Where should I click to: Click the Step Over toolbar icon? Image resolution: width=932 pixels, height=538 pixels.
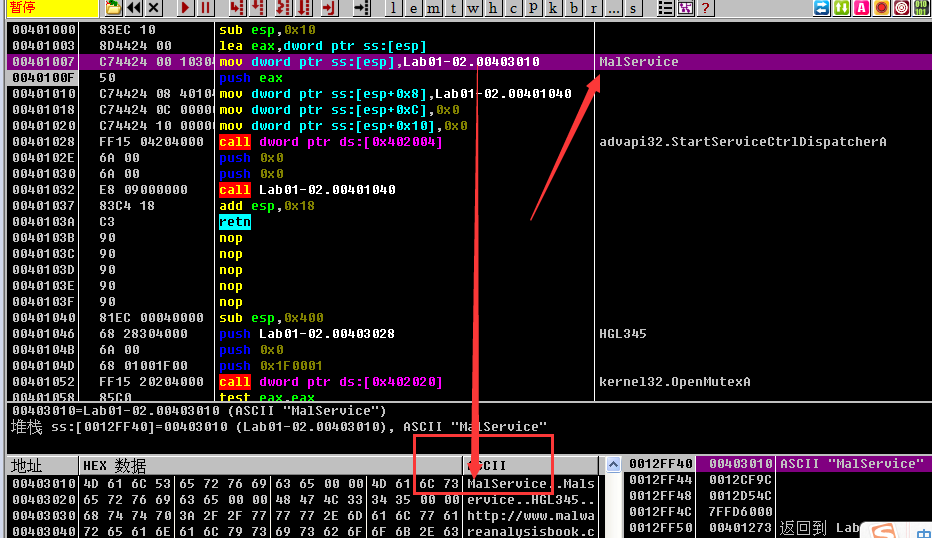258,8
